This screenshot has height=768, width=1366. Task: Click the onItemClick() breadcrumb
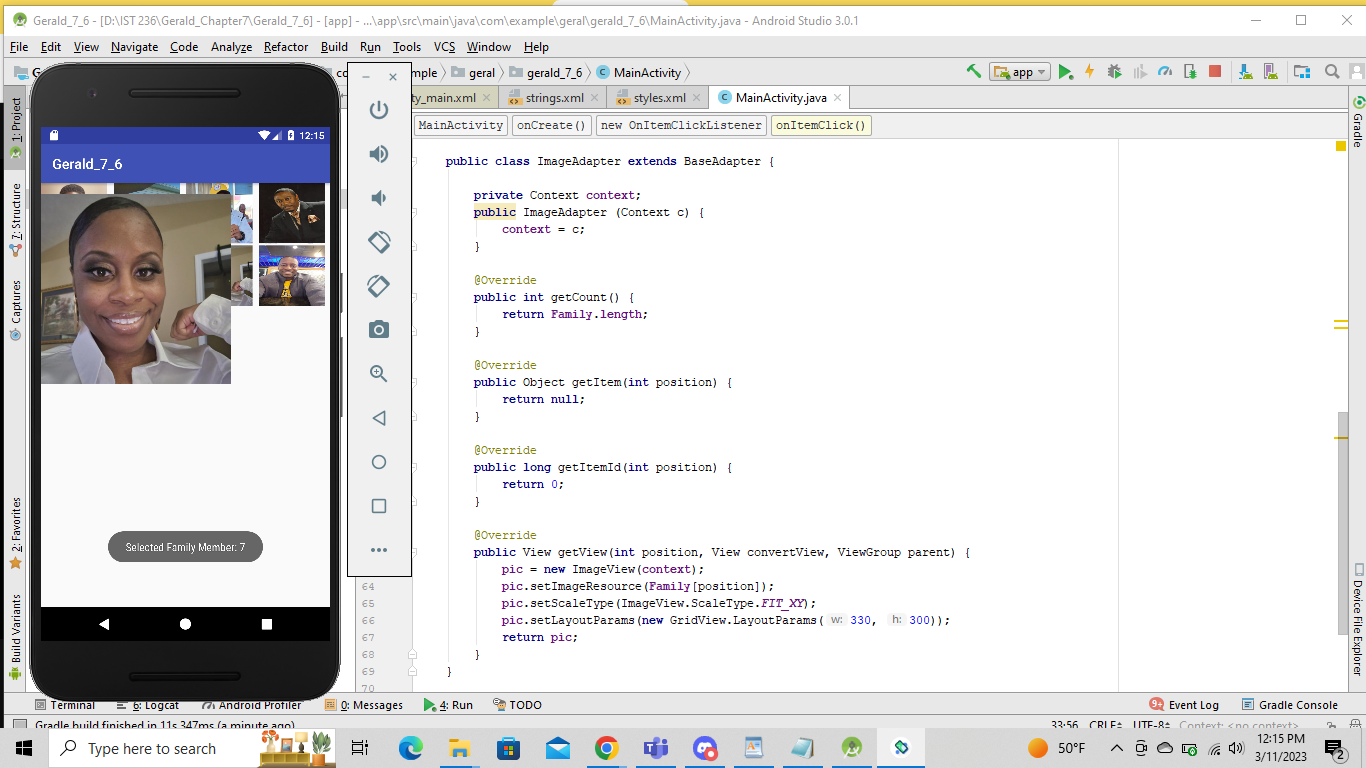click(x=821, y=125)
